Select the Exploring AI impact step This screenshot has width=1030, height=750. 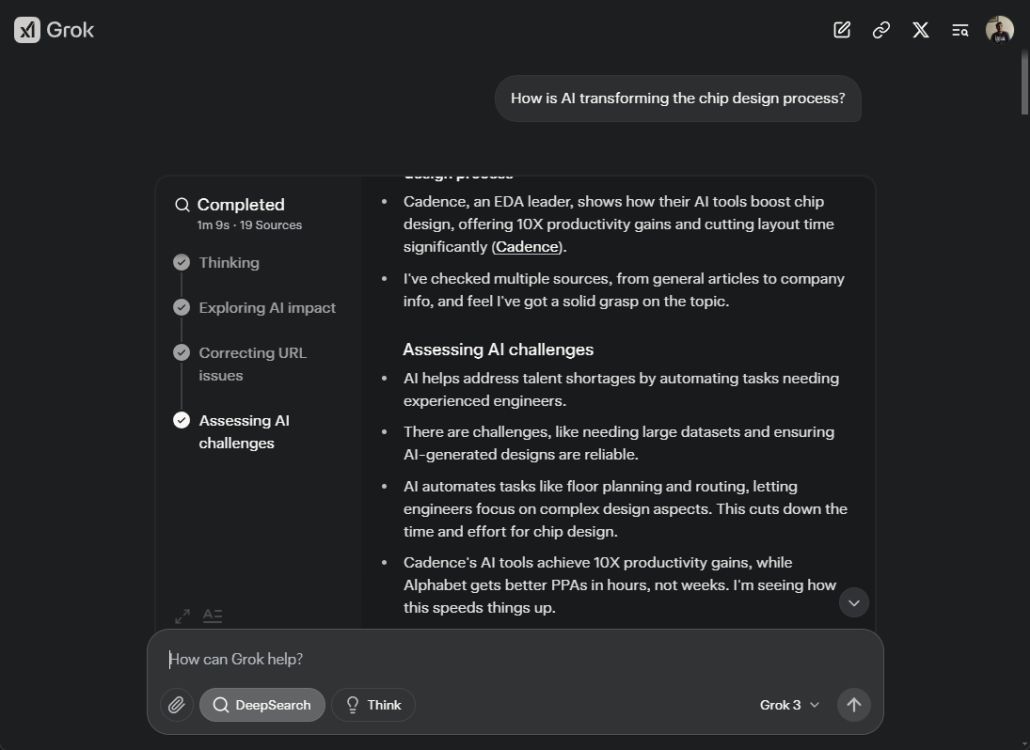(x=267, y=307)
